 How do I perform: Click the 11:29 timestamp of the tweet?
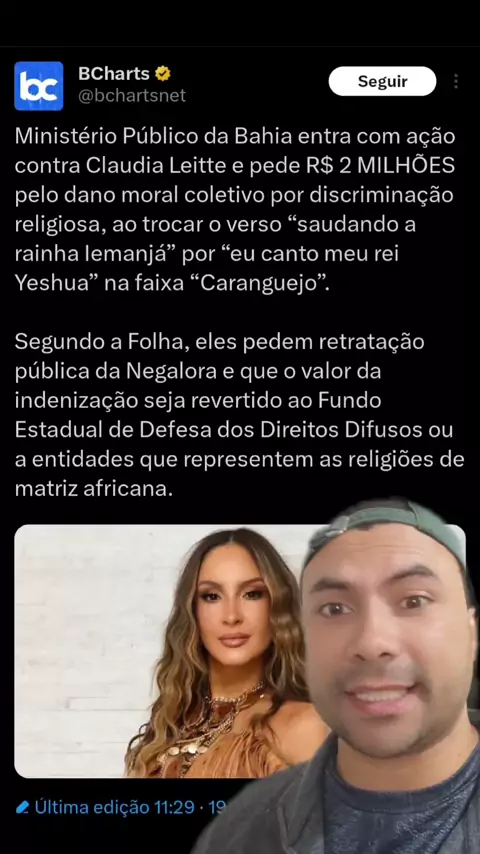[x=174, y=807]
